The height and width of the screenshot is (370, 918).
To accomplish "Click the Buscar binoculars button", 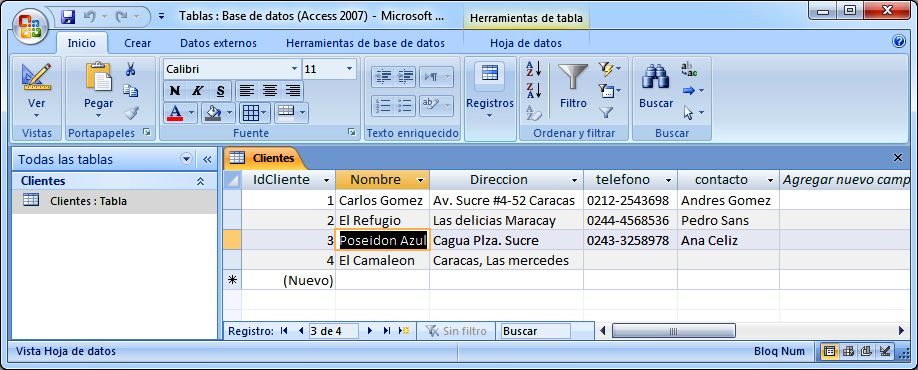I will 656,85.
